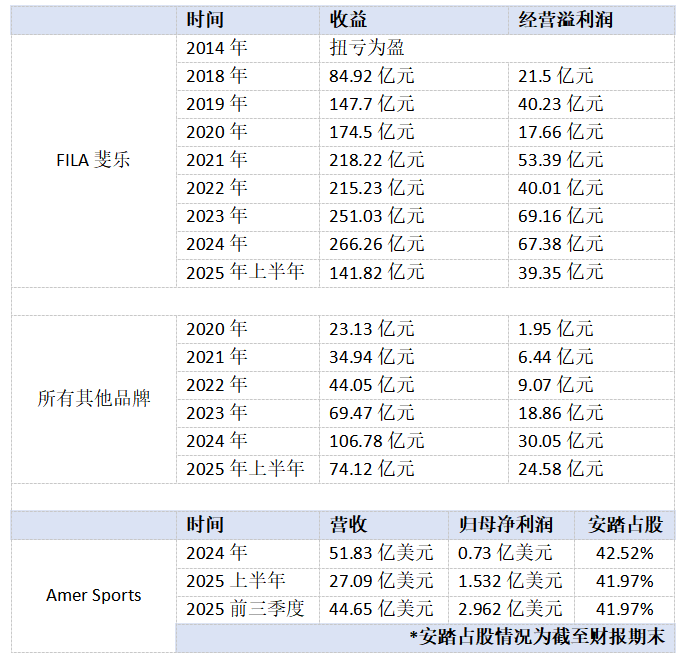Select the "营收" header cell
687x656 pixels.
pos(349,525)
